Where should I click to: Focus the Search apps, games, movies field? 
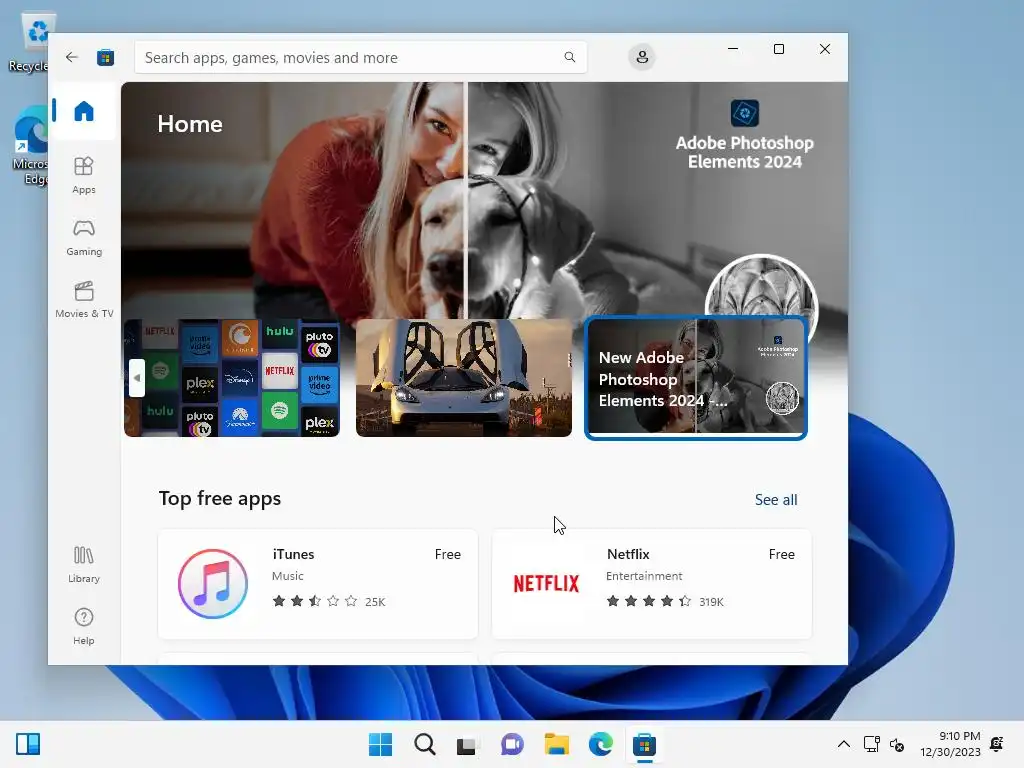[360, 57]
